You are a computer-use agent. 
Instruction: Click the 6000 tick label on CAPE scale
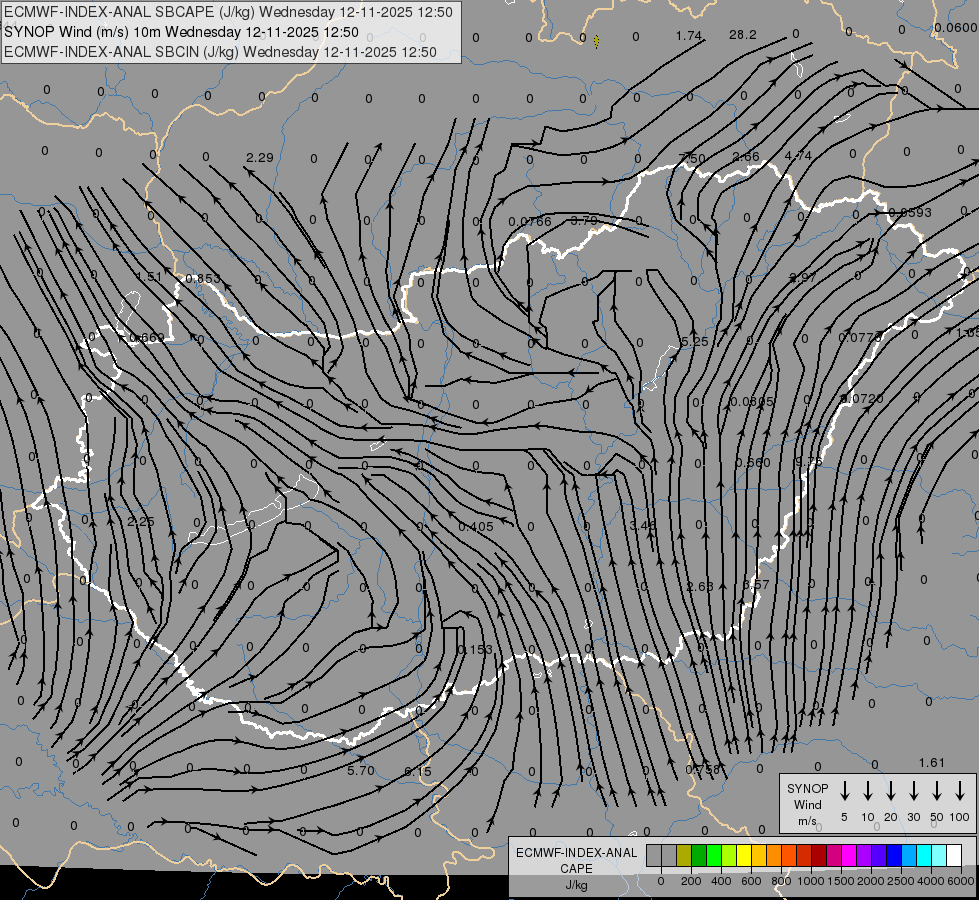pos(960,881)
